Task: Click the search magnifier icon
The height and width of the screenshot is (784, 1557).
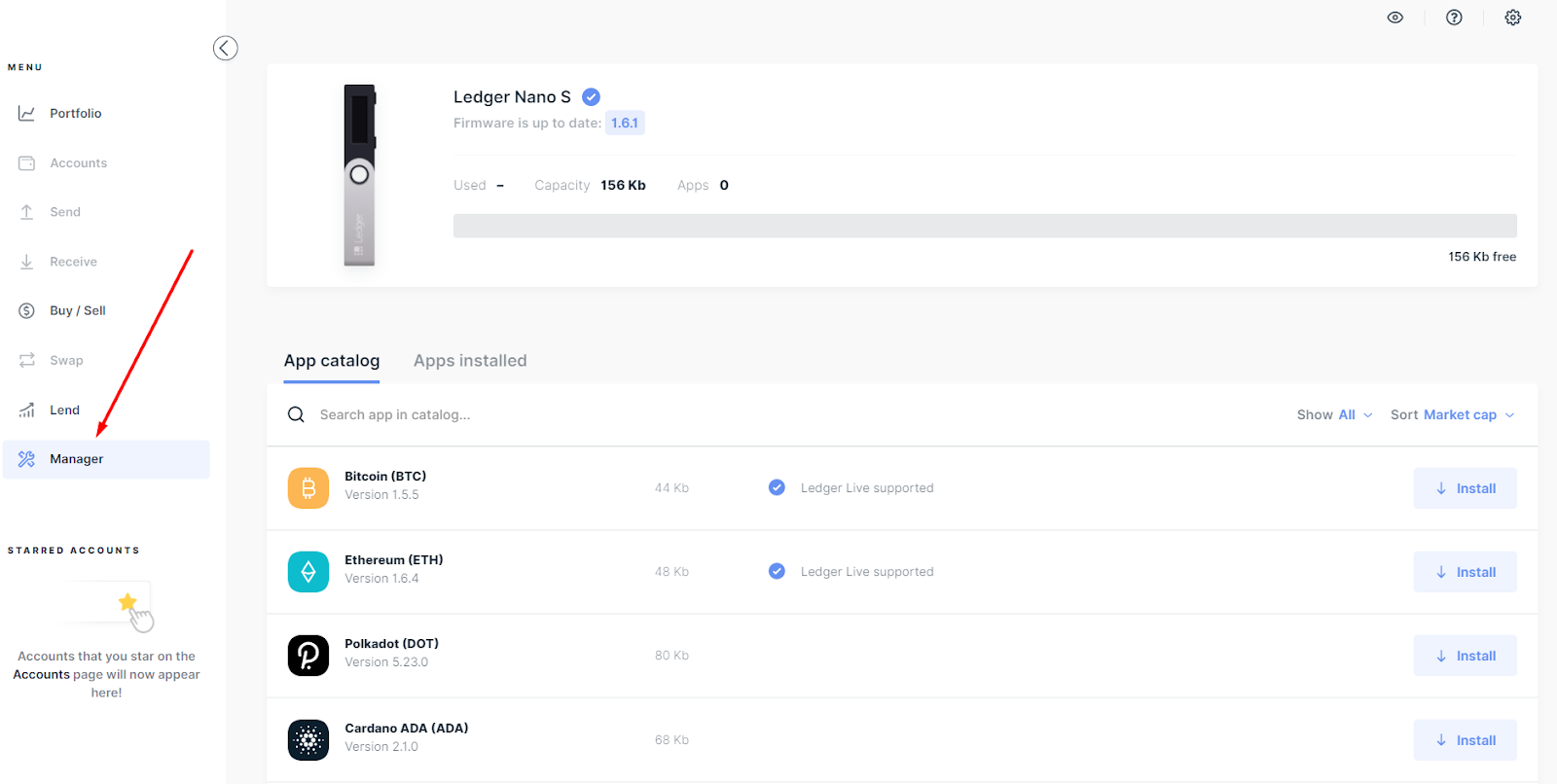Action: [296, 414]
